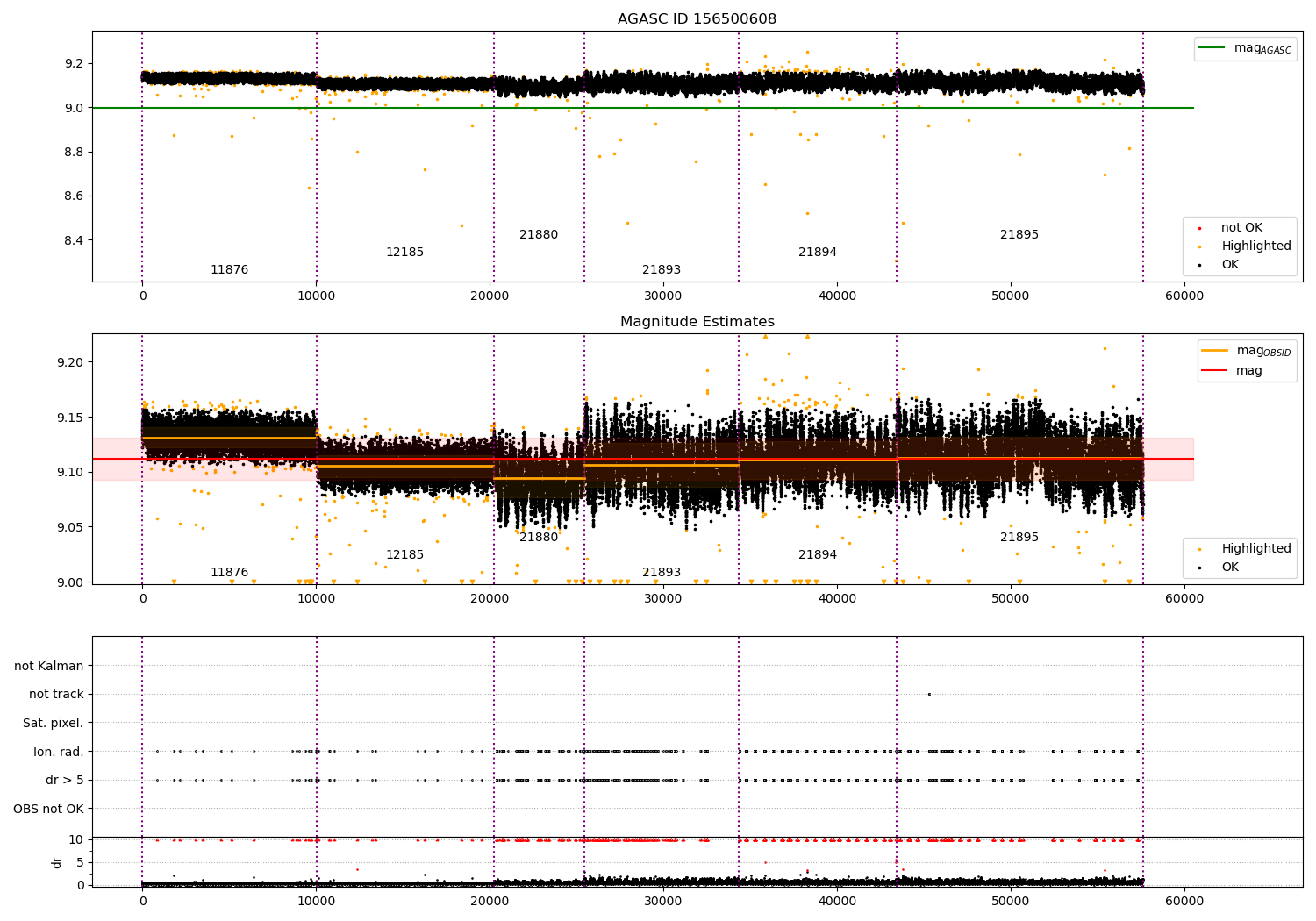Click x-axis tick 50000 under bottom plot
The height and width of the screenshot is (921, 1316).
click(x=1011, y=901)
